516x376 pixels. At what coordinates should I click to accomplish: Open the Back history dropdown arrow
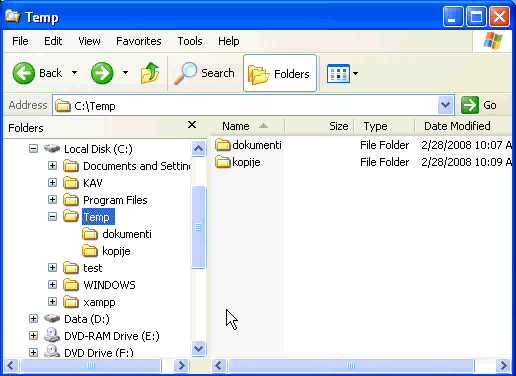(74, 72)
